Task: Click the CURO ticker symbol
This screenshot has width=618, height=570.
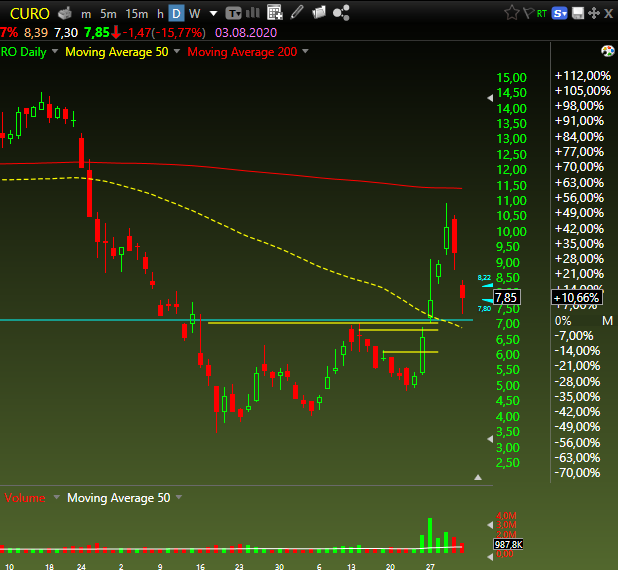Action: (x=30, y=14)
